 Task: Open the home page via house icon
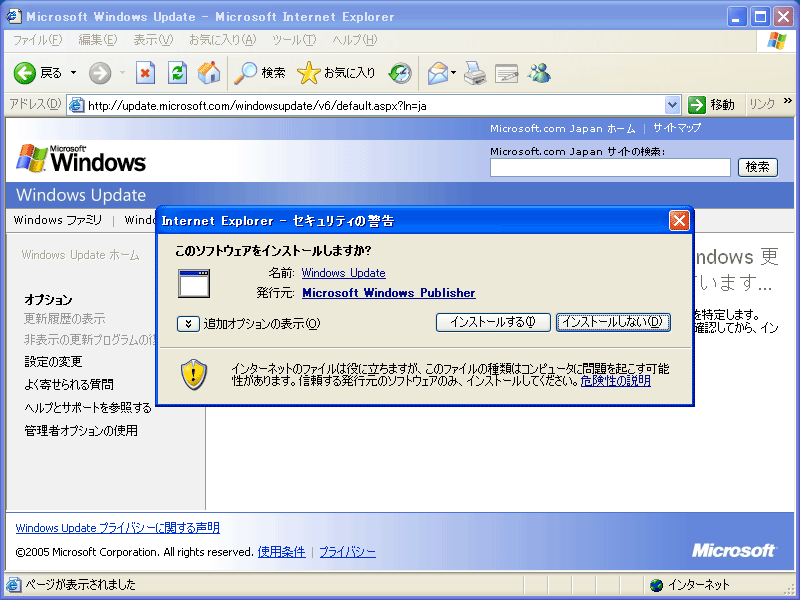coord(209,73)
